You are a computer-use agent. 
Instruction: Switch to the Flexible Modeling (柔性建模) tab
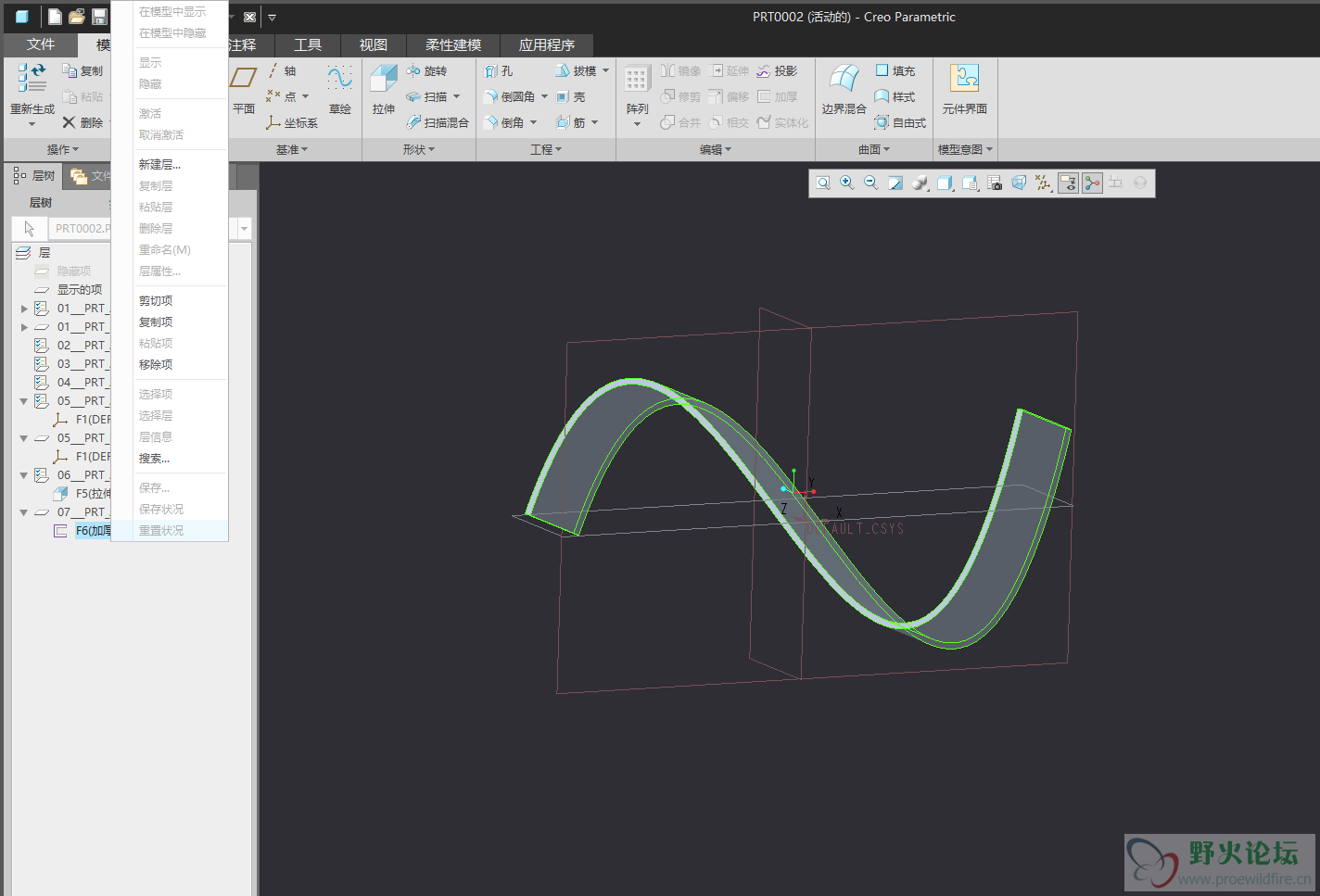453,44
